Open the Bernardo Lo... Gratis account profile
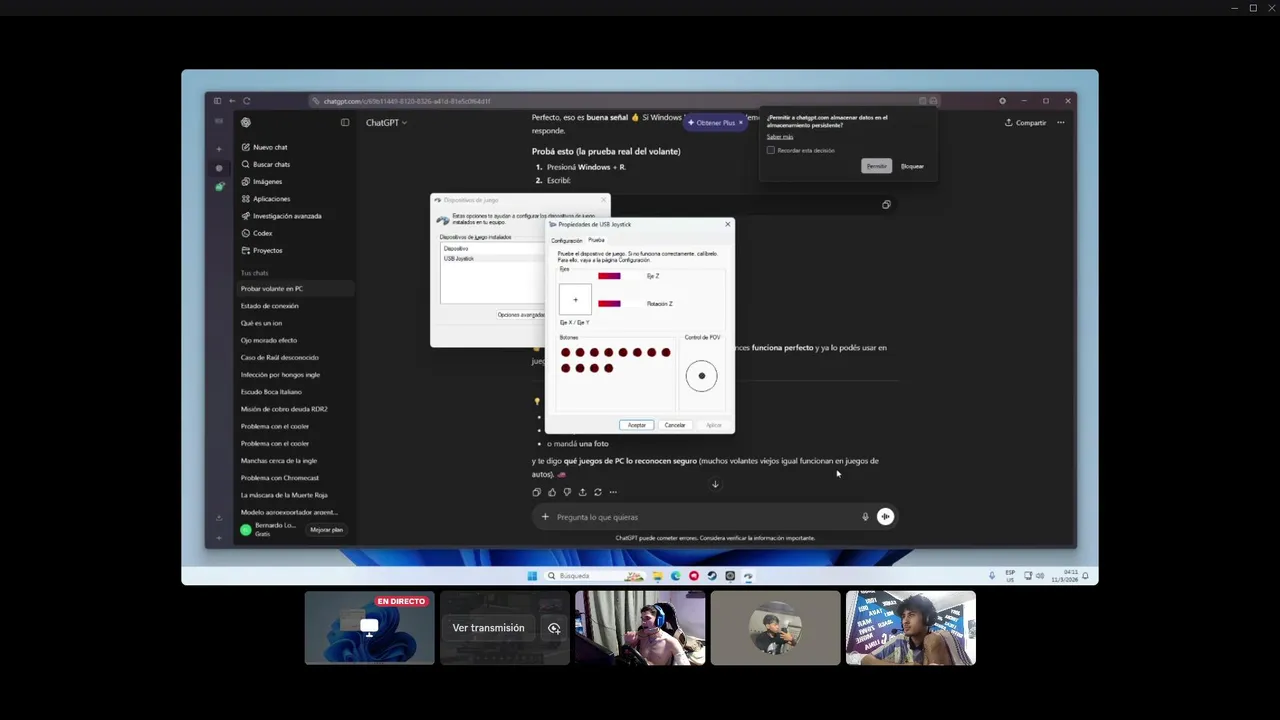 point(270,530)
